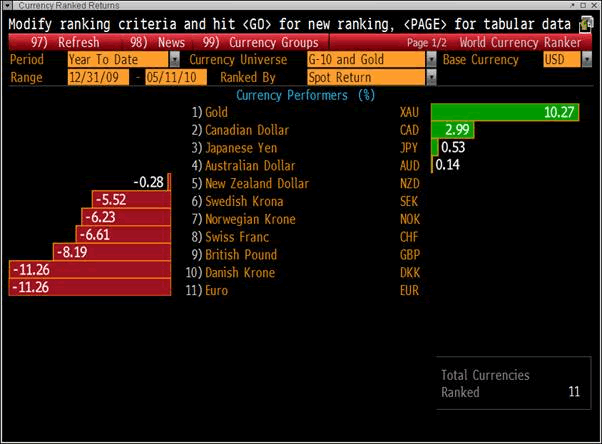Click the Canadian Dollar 2.99 bar
602x444 pixels.
pyautogui.click(x=452, y=130)
